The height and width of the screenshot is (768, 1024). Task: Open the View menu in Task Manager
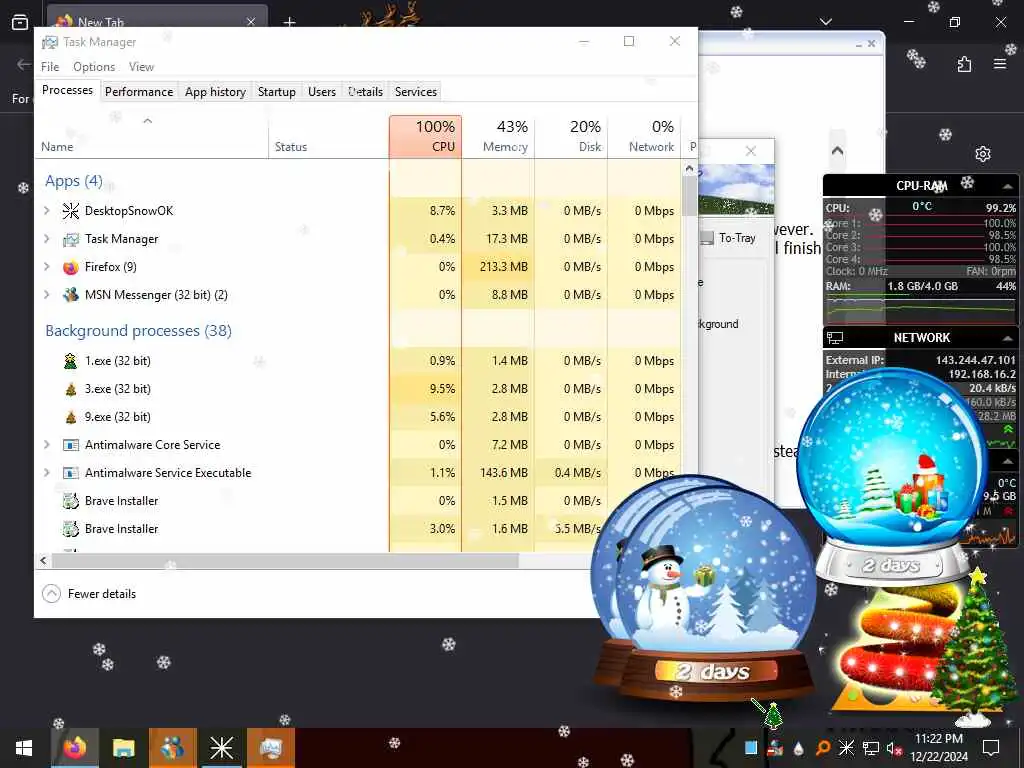point(141,67)
